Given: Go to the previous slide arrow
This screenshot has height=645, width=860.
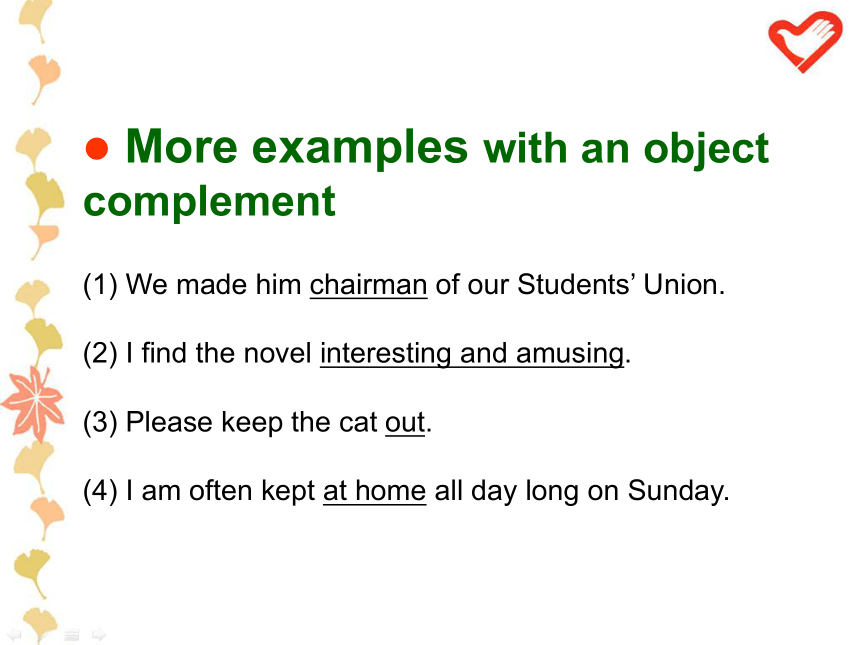Looking at the screenshot, I should pyautogui.click(x=14, y=635).
